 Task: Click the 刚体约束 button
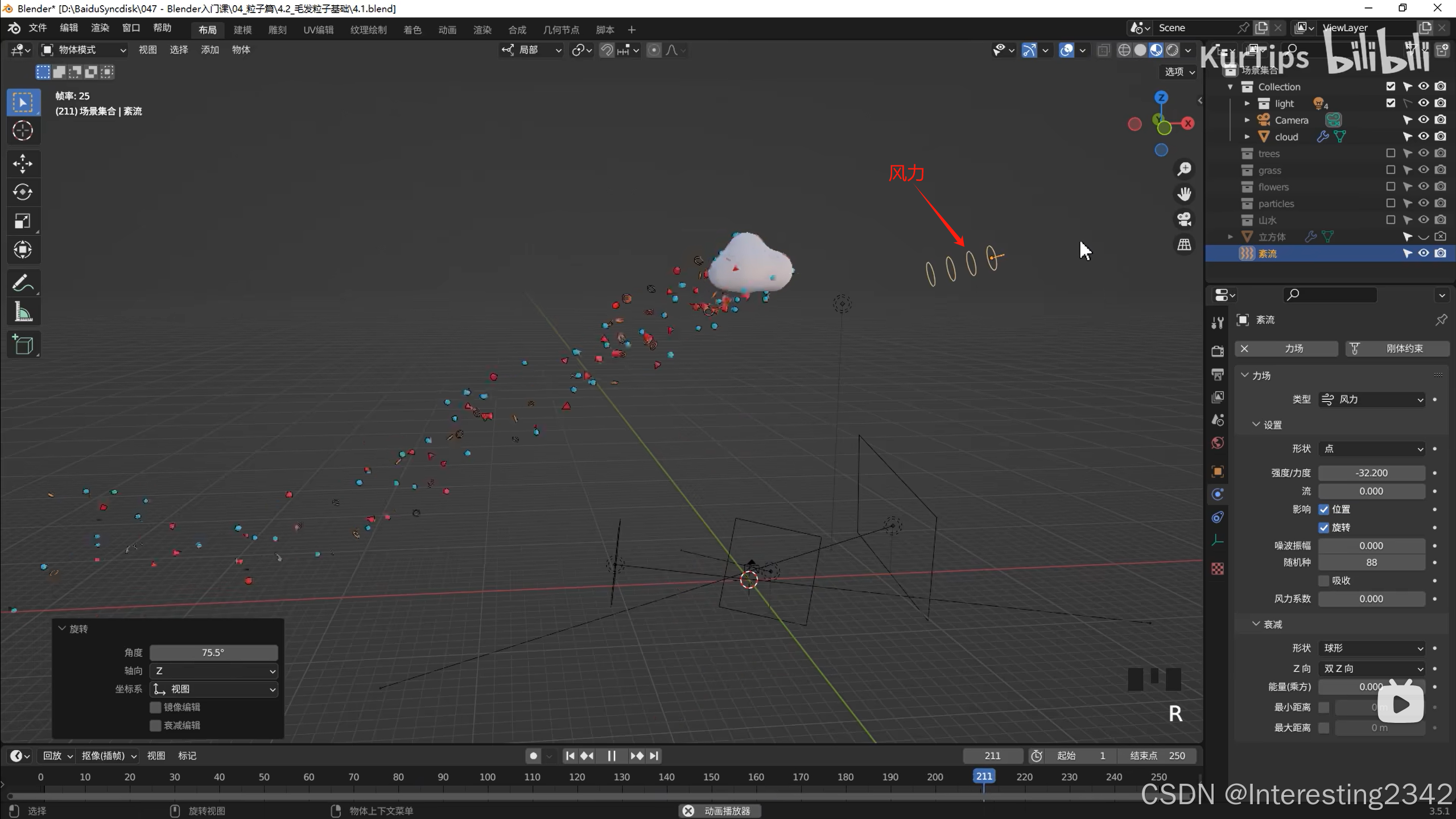click(x=1397, y=349)
